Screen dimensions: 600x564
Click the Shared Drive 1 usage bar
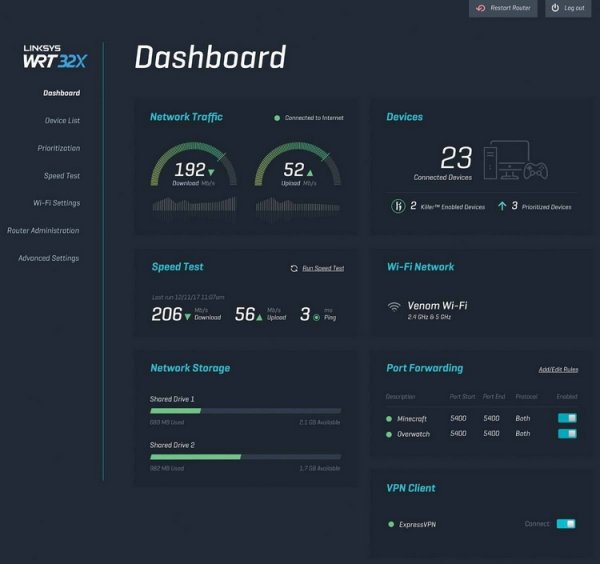[x=245, y=411]
